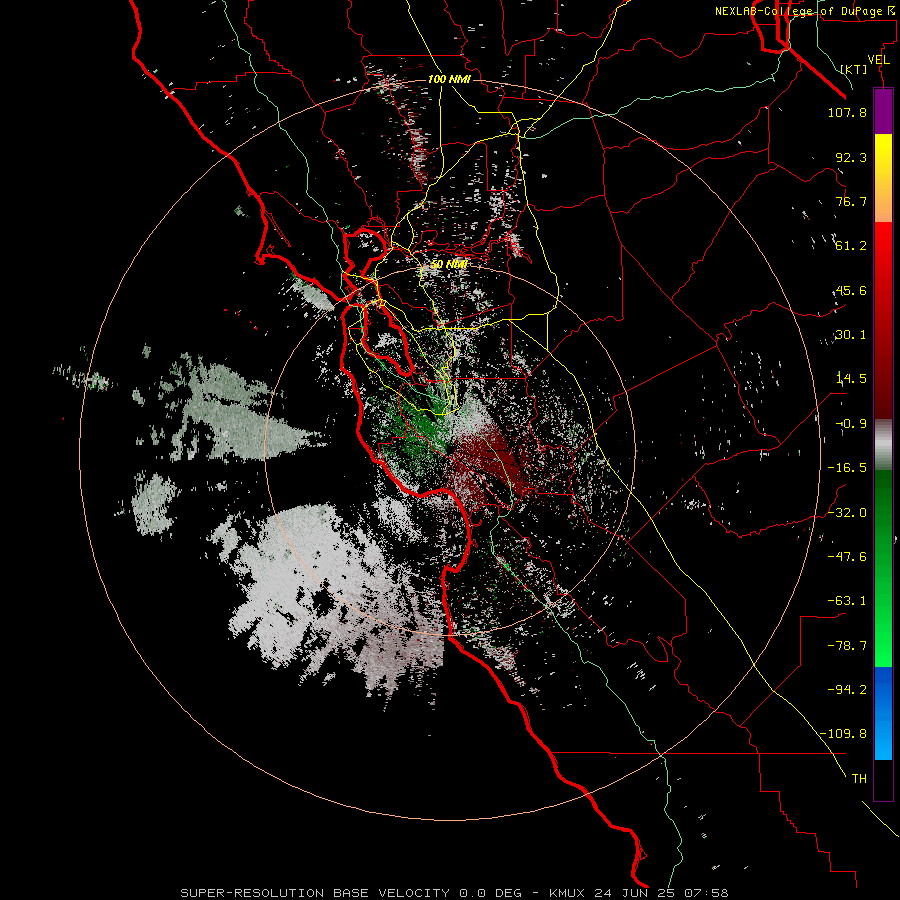900x900 pixels.
Task: Select the 61.2 legend value
Action: click(851, 246)
